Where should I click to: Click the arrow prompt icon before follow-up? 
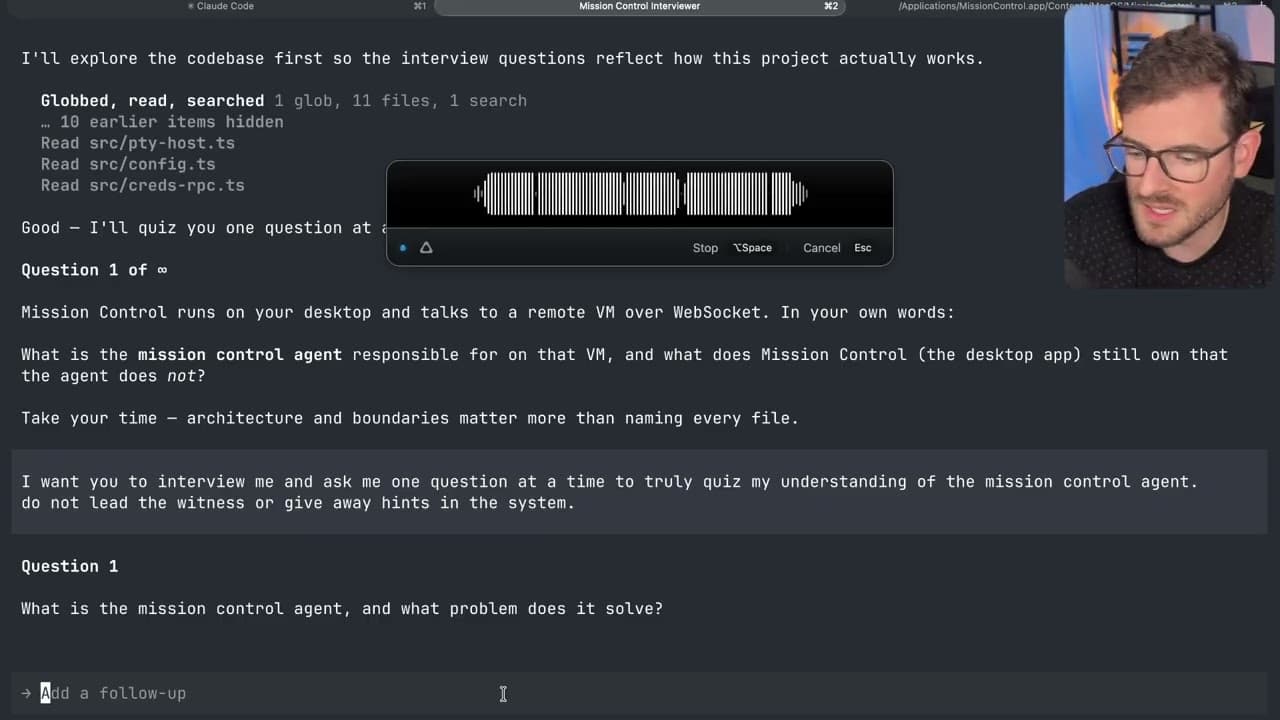pyautogui.click(x=27, y=693)
